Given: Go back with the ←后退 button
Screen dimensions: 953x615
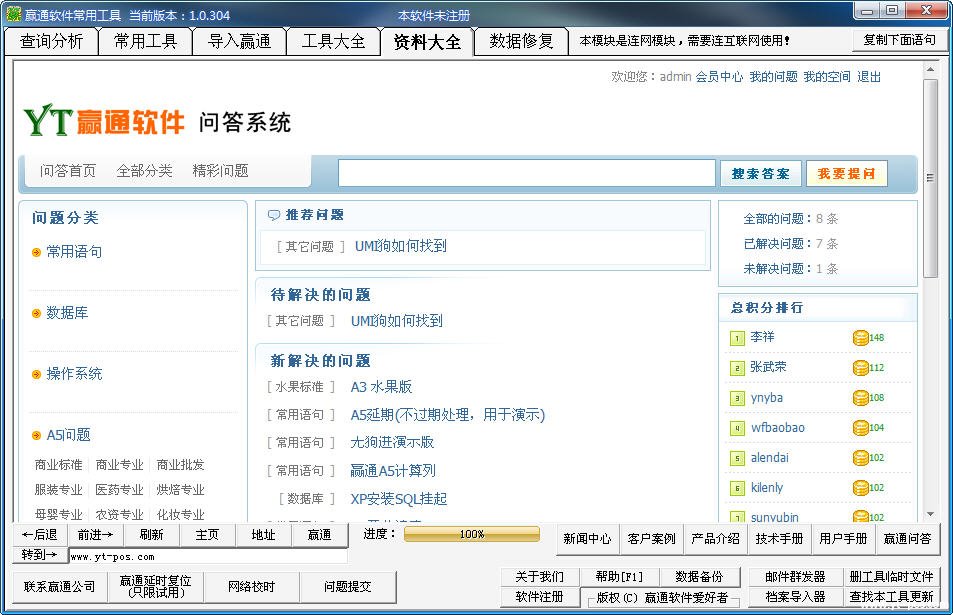Looking at the screenshot, I should click(40, 535).
